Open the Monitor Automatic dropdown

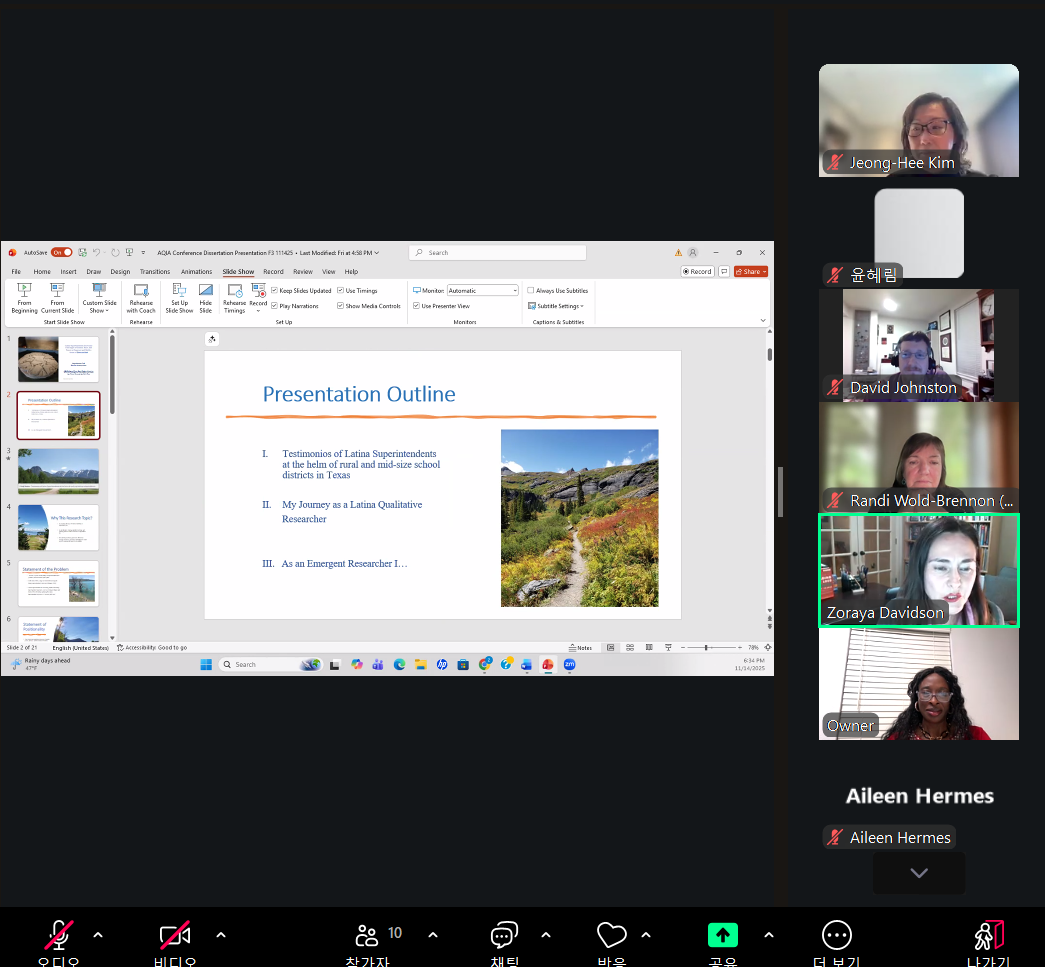pyautogui.click(x=483, y=291)
